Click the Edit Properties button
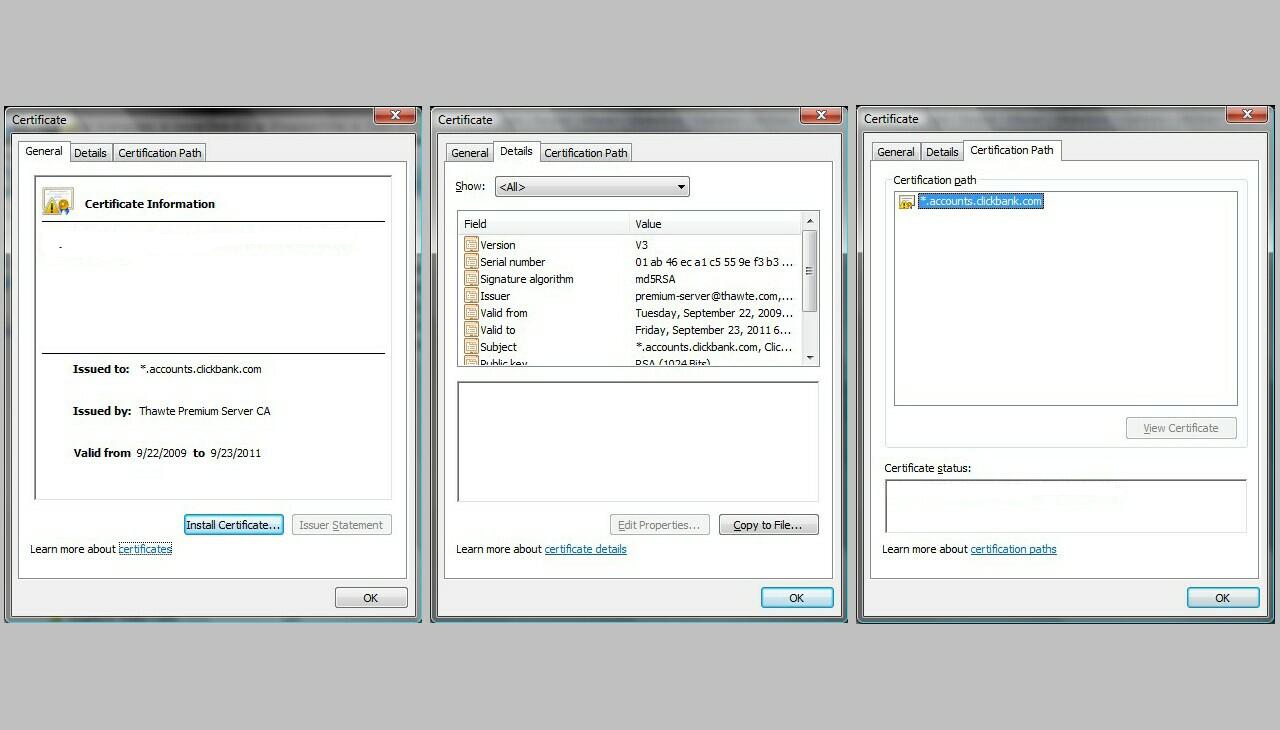 pyautogui.click(x=660, y=525)
